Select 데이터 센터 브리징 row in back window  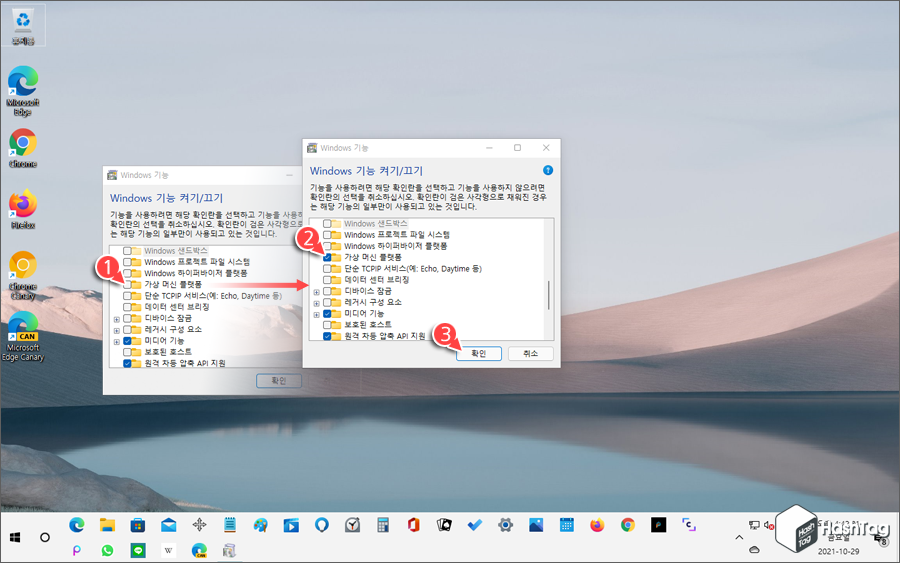pos(177,307)
